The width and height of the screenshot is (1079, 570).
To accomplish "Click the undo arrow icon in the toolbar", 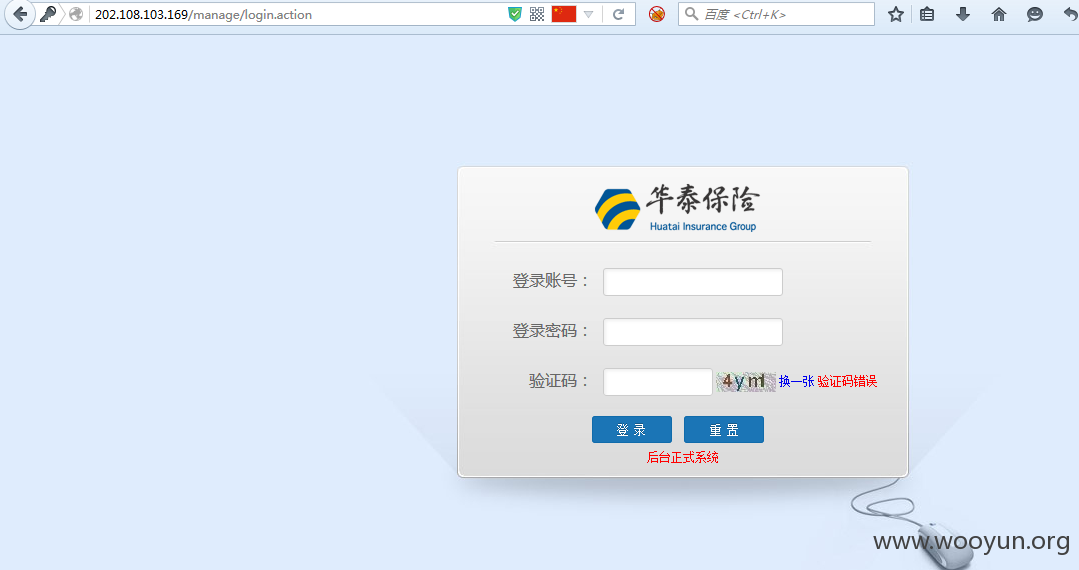I will (1071, 14).
